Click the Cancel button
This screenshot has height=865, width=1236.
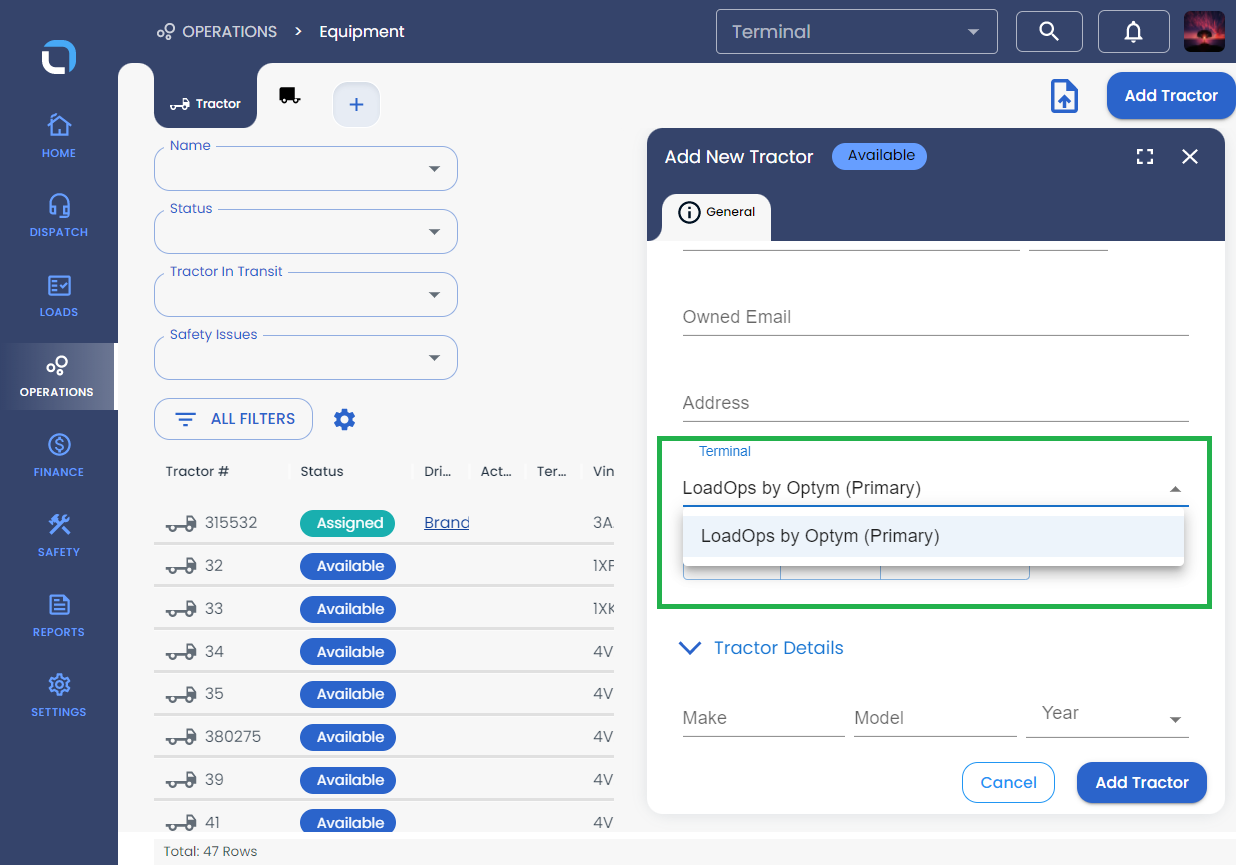point(1008,783)
